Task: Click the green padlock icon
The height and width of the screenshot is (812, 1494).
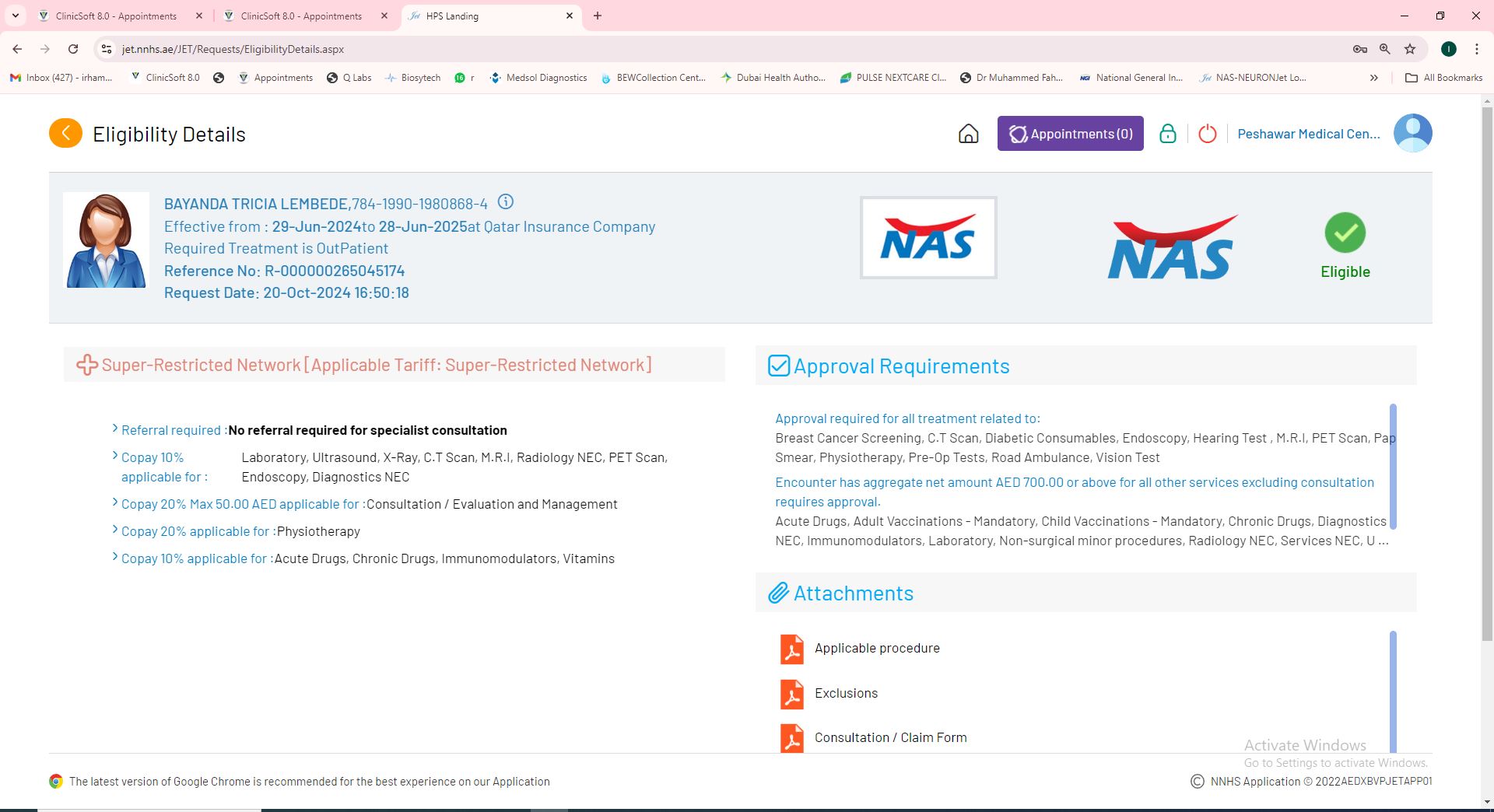Action: (x=1167, y=134)
